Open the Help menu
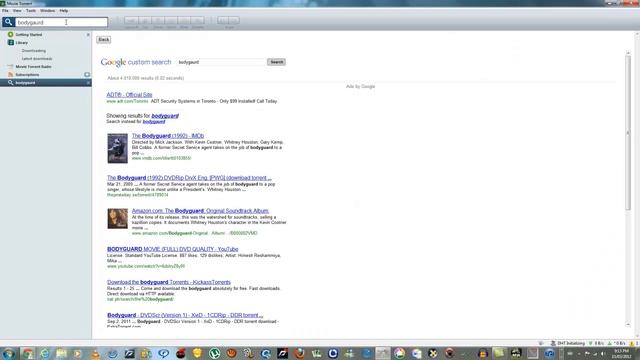 pos(64,11)
